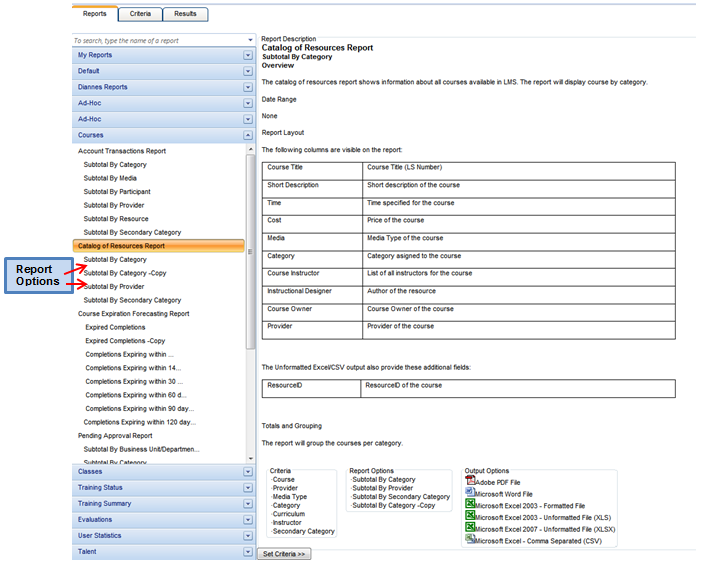Choose Microsoft Word File output icon
The height and width of the screenshot is (566, 707).
coord(470,493)
